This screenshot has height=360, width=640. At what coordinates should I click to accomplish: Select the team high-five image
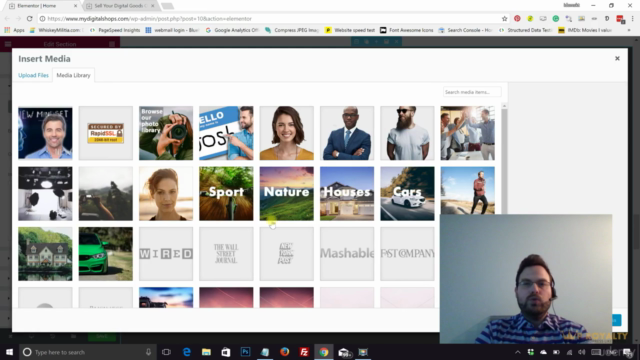[x=467, y=133]
